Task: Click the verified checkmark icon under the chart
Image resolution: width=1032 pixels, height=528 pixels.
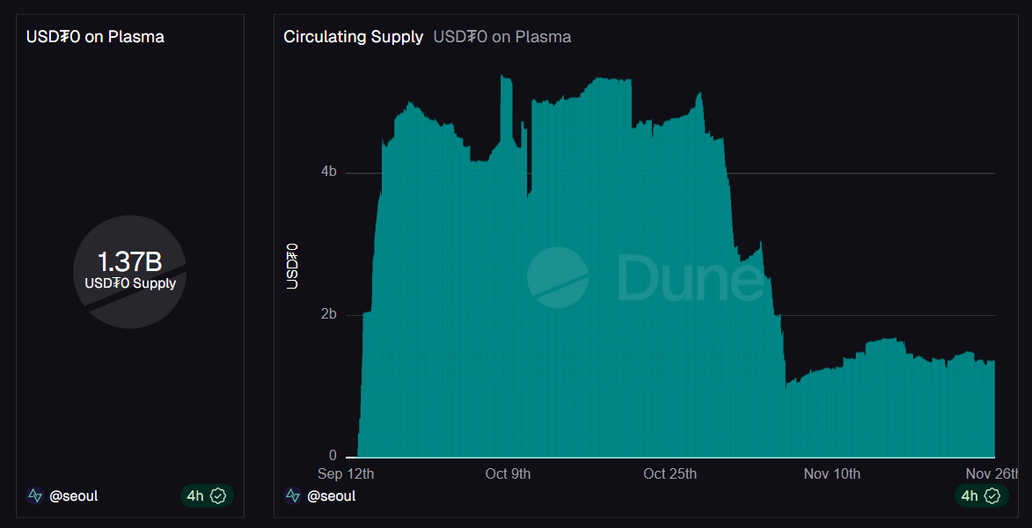Action: pos(992,496)
